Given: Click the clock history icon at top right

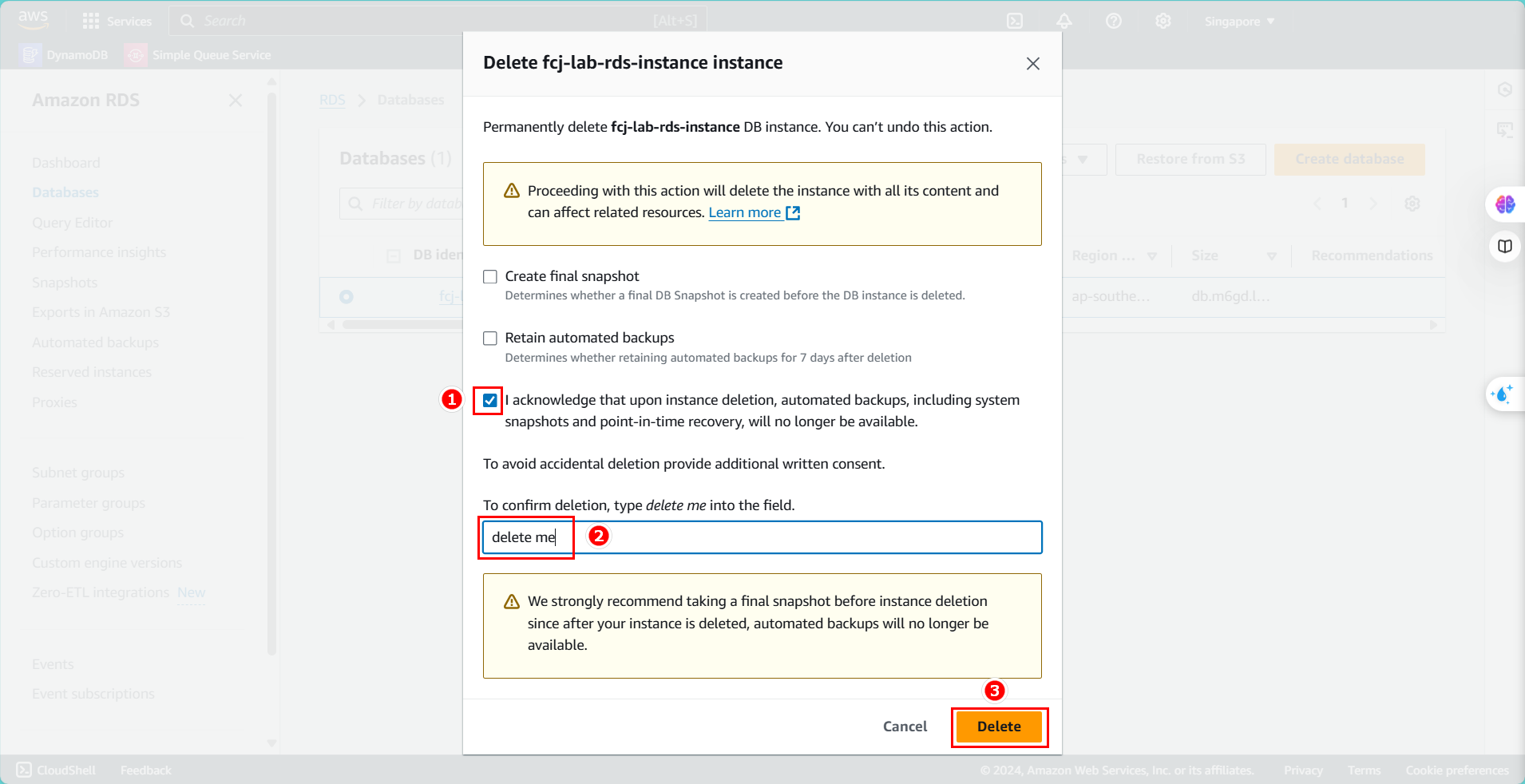Looking at the screenshot, I should click(x=1505, y=89).
